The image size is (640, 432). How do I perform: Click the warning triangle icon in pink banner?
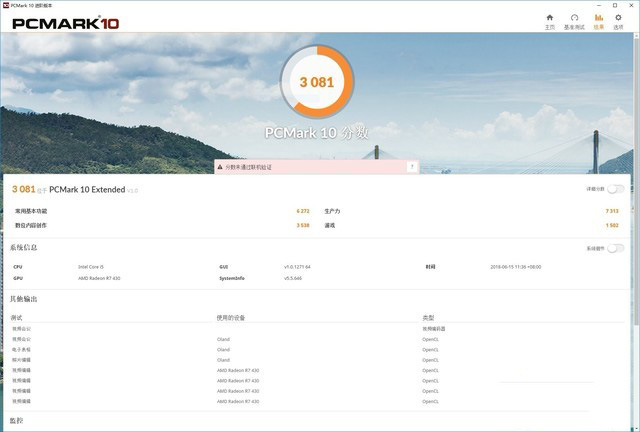[220, 167]
